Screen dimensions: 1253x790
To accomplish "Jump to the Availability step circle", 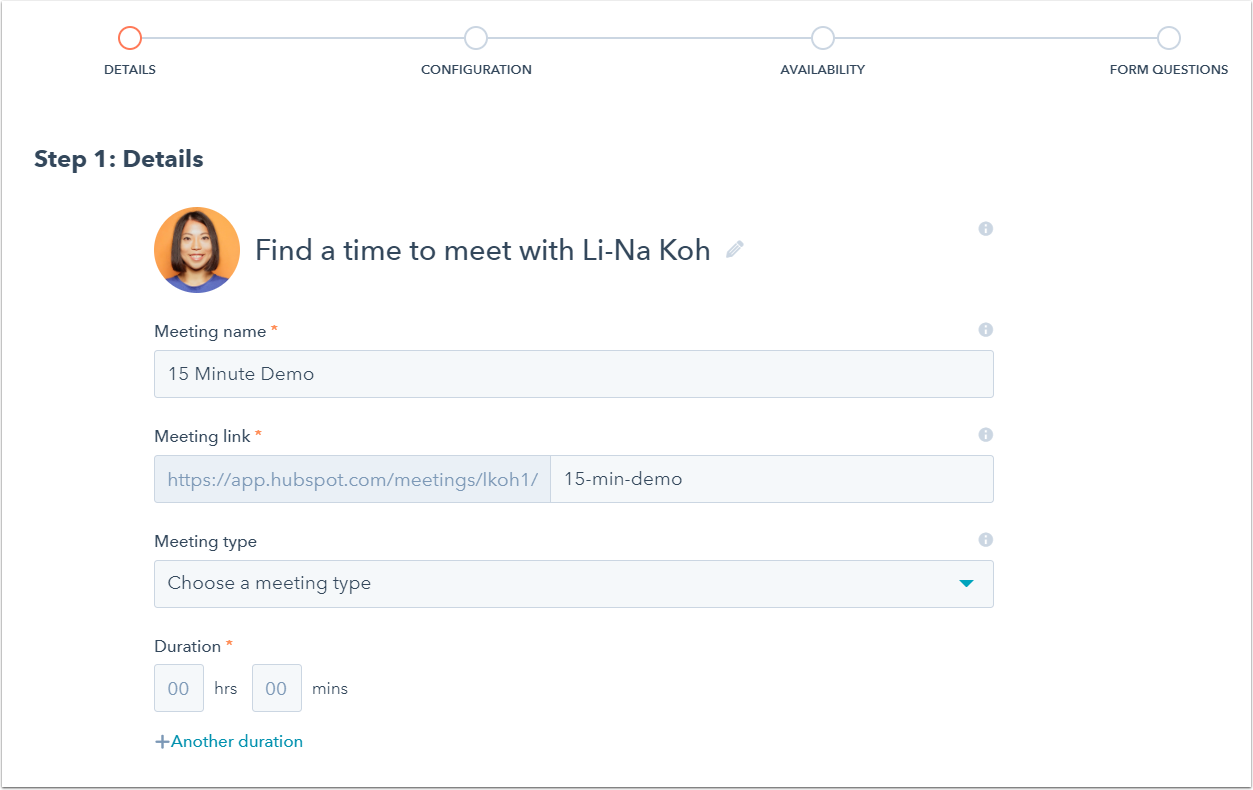I will (x=822, y=38).
